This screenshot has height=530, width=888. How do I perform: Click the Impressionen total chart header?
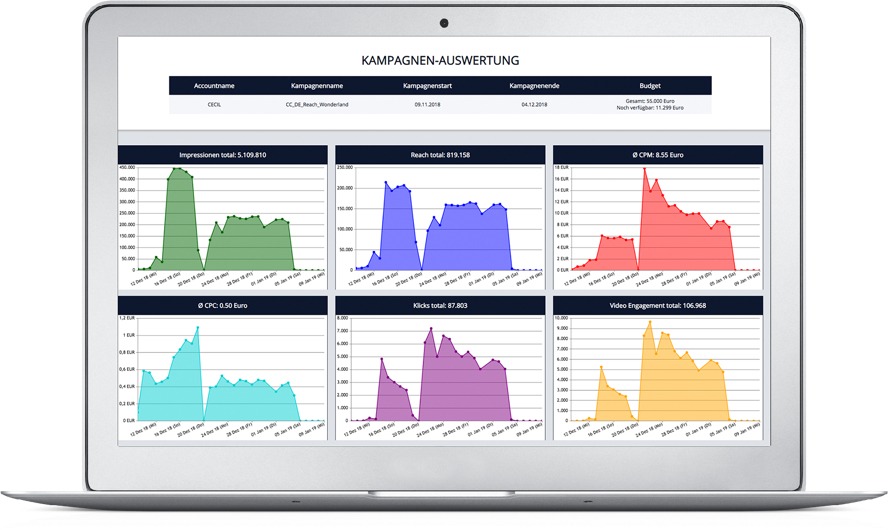point(222,155)
